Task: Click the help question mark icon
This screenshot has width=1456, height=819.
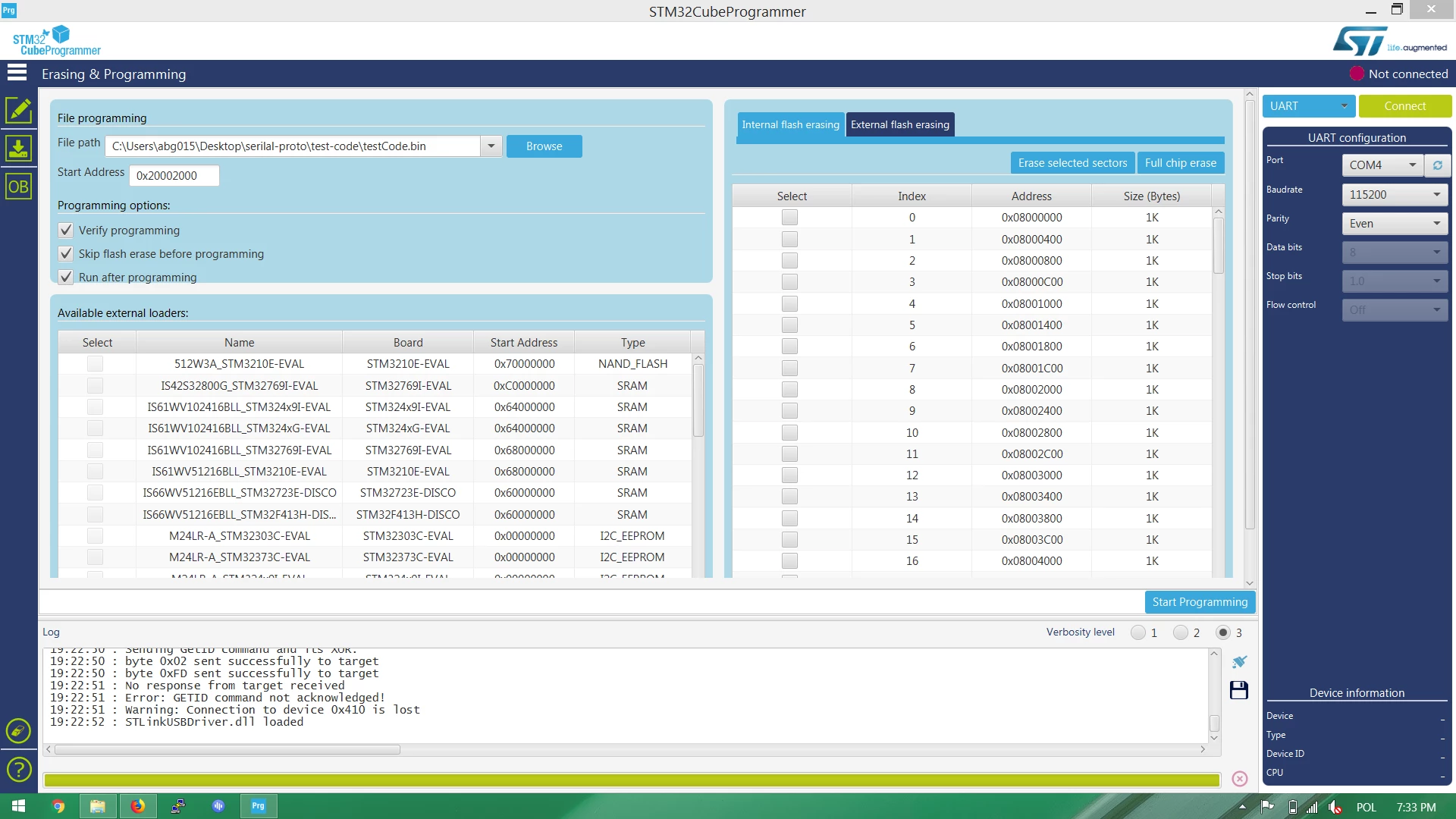Action: (18, 770)
